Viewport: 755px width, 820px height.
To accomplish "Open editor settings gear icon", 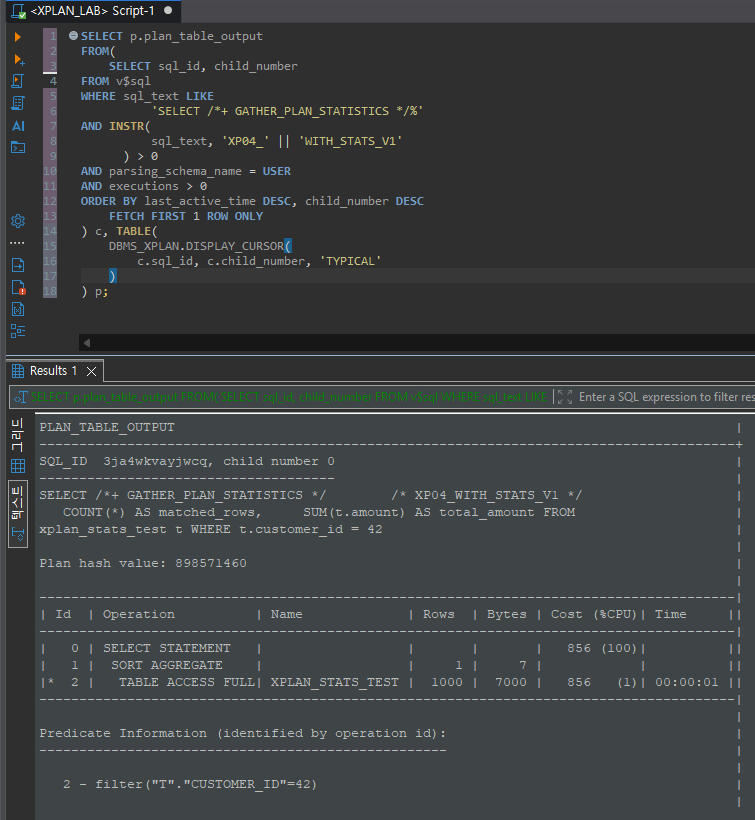I will point(18,221).
